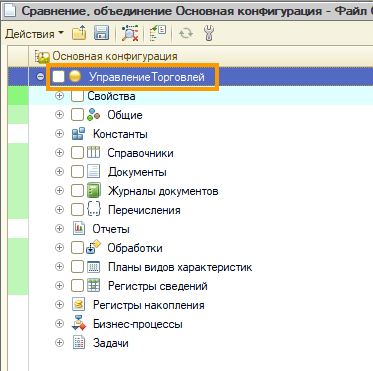Expand the Планы видов характеристик node
The width and height of the screenshot is (373, 371).
[59, 266]
